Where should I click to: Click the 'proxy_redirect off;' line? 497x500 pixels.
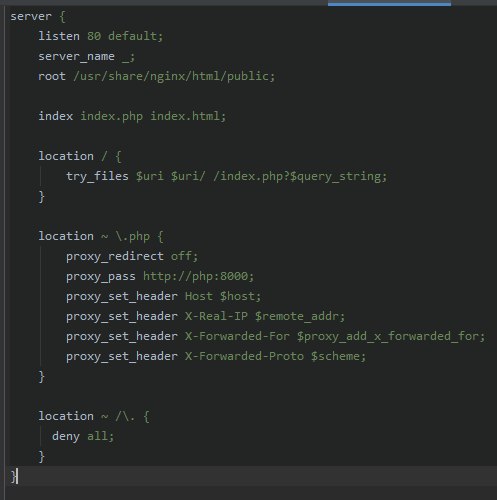click(x=132, y=256)
